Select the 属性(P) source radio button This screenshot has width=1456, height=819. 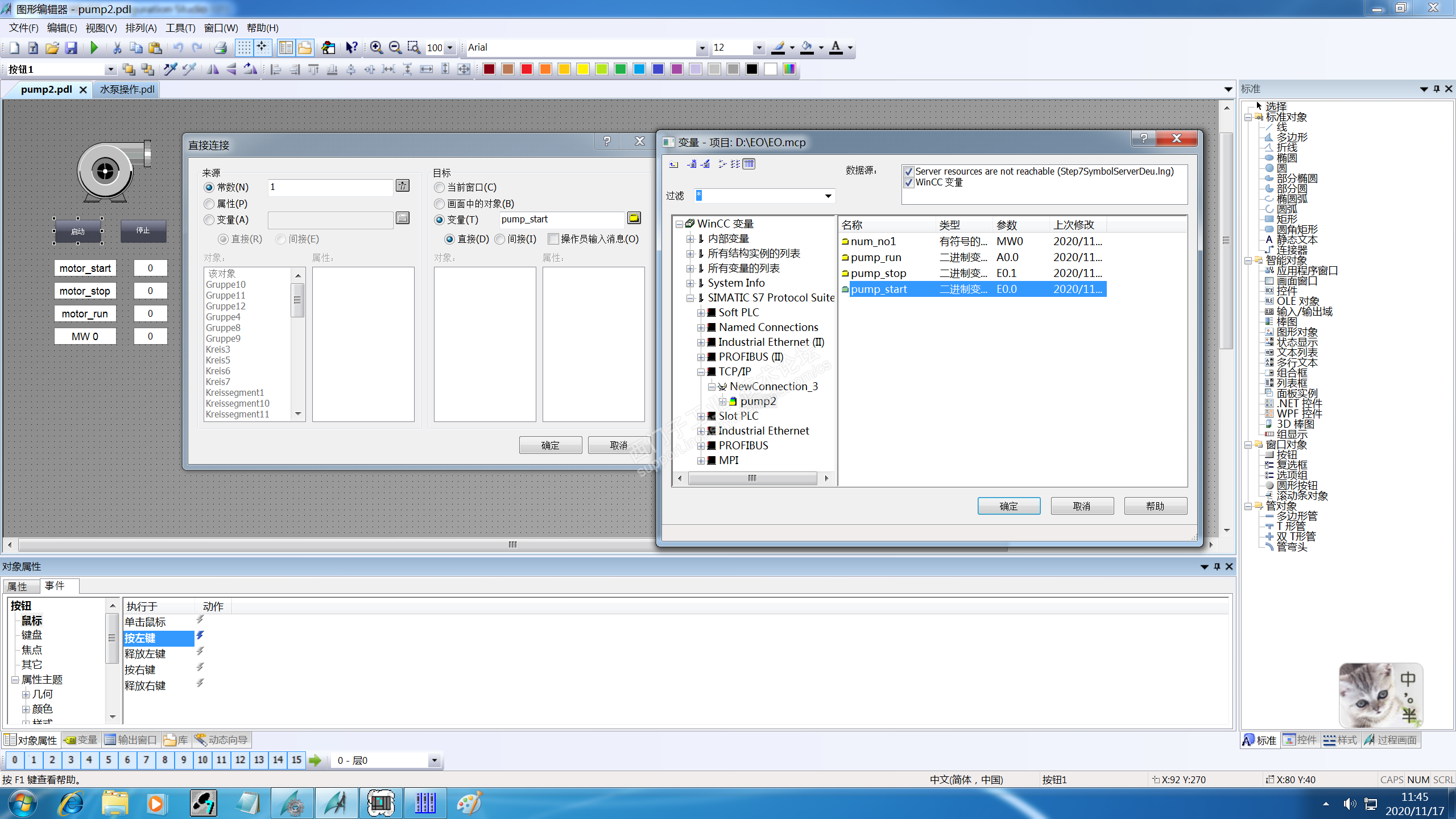tap(209, 204)
